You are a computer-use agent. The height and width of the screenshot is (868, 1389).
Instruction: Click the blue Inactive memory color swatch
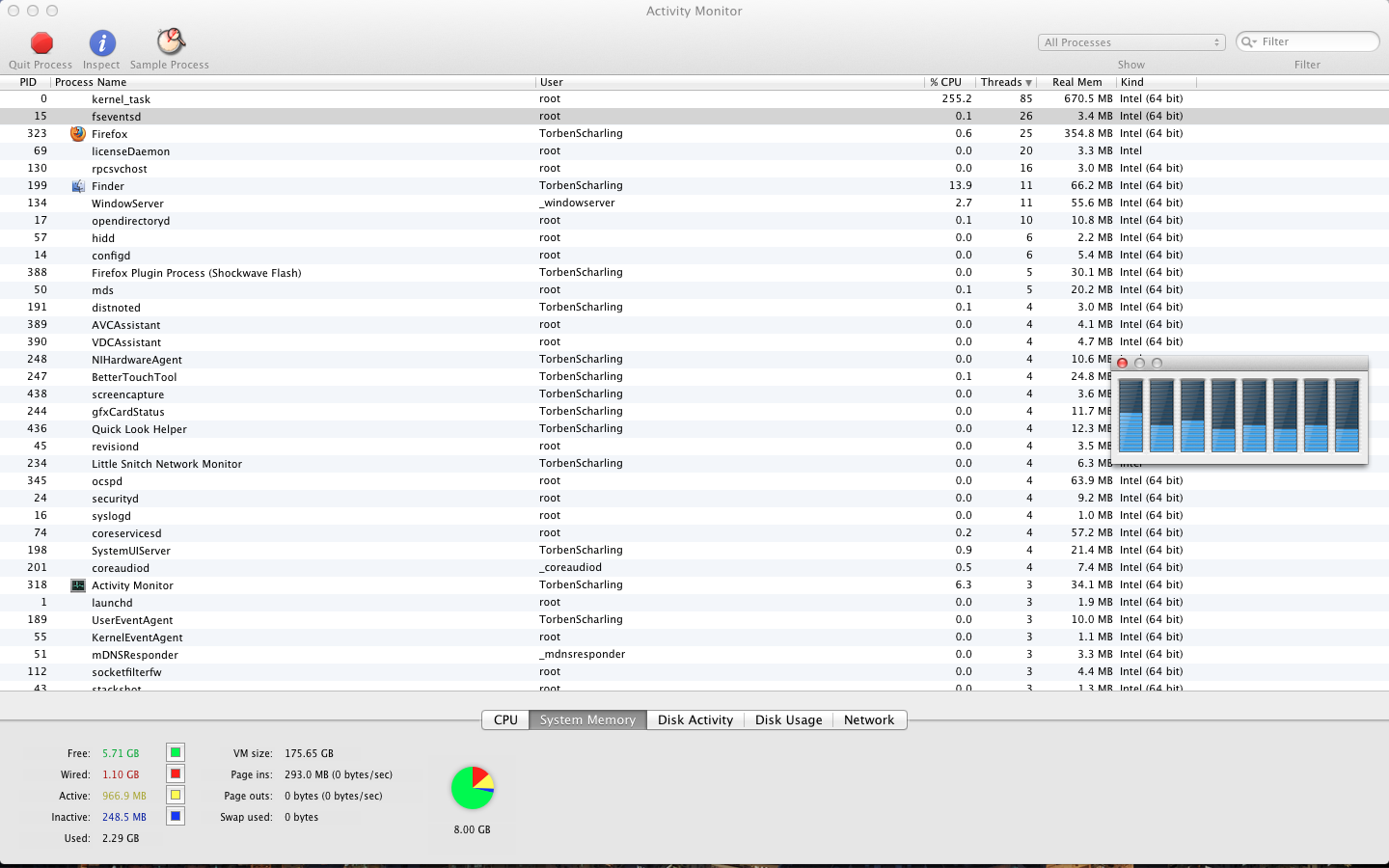(176, 816)
